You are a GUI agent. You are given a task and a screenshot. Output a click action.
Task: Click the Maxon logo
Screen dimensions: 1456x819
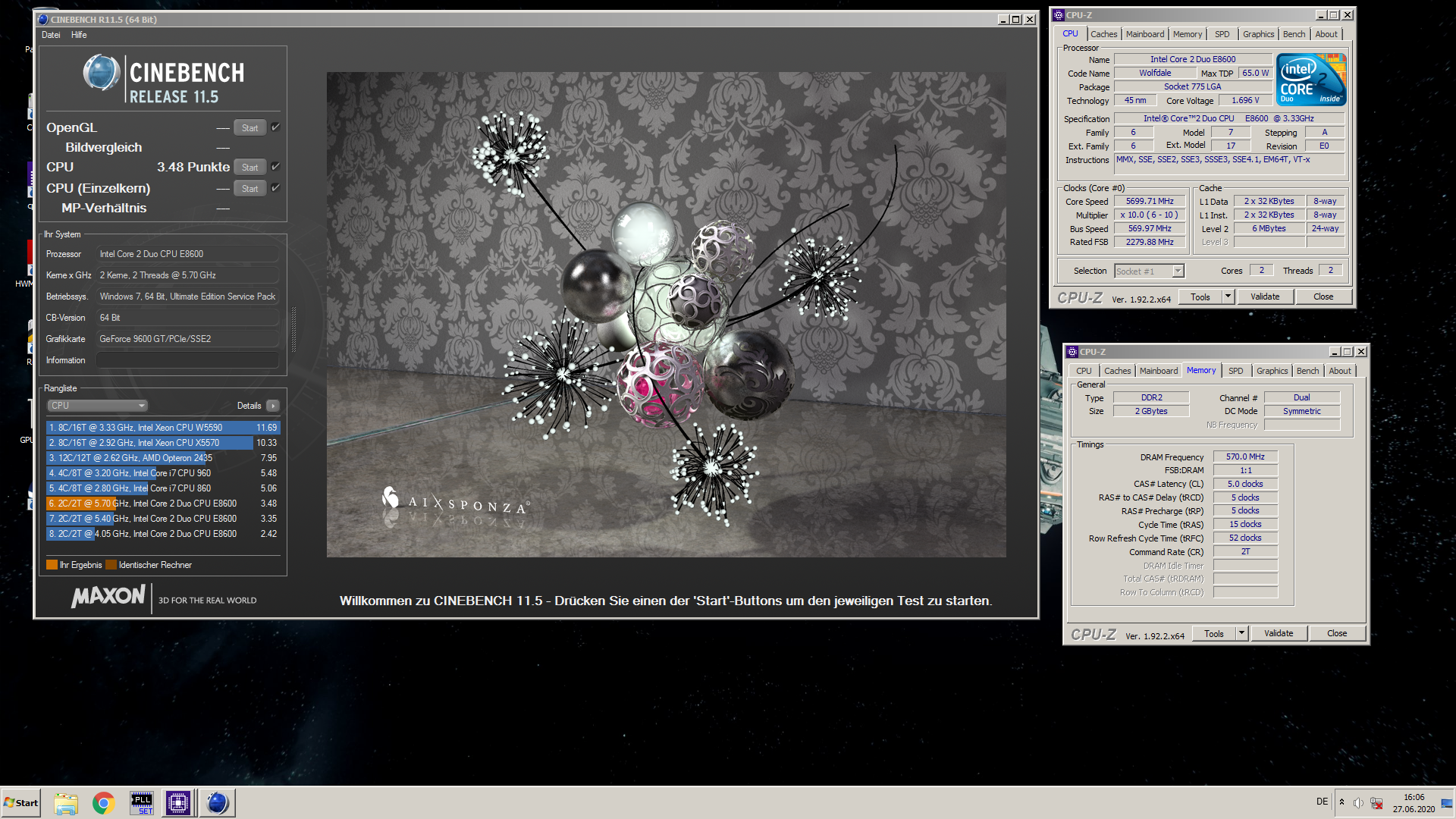[x=108, y=596]
